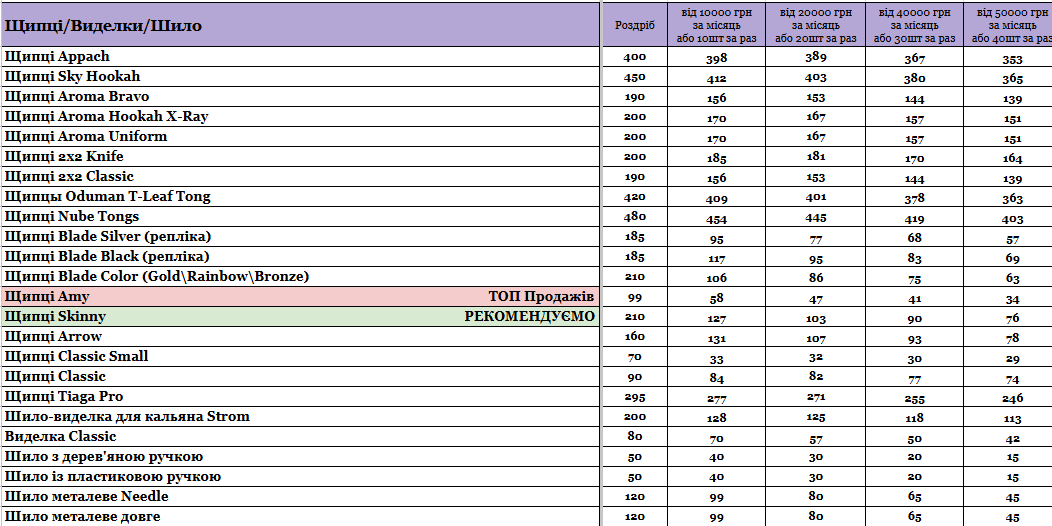This screenshot has height=526, width=1052.
Task: Select retail price 295 for Tiaga Pro
Action: pos(635,397)
